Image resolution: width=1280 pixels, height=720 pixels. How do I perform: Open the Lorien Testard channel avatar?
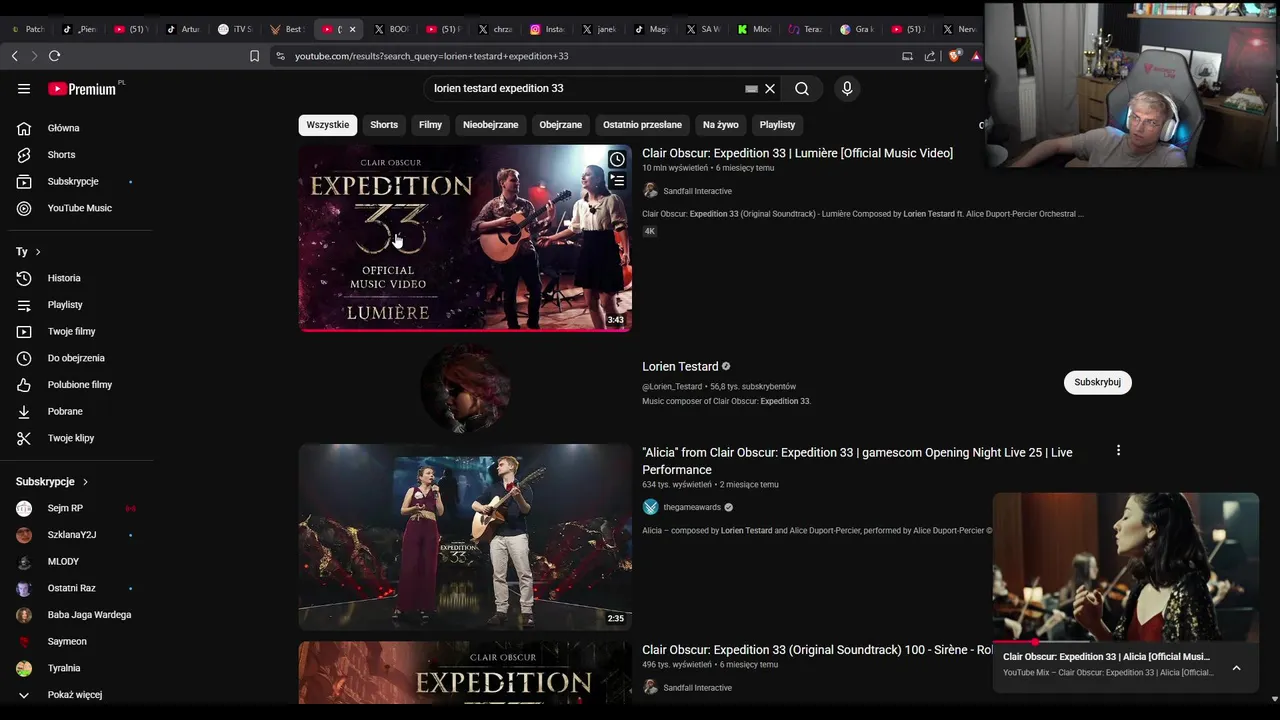click(x=465, y=388)
